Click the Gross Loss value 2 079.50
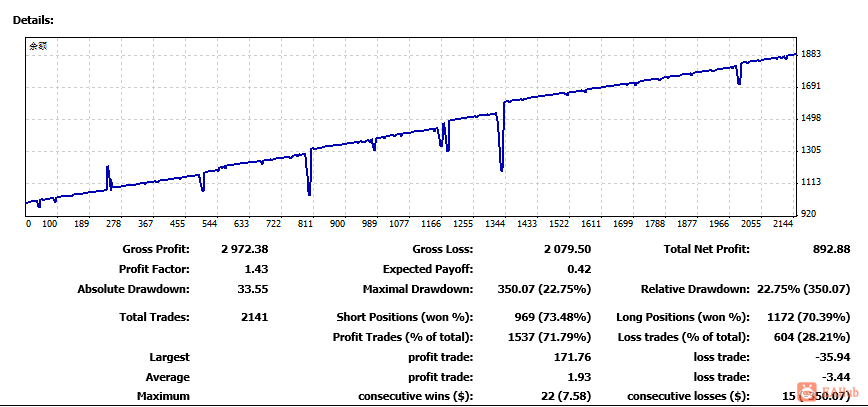 coord(567,250)
